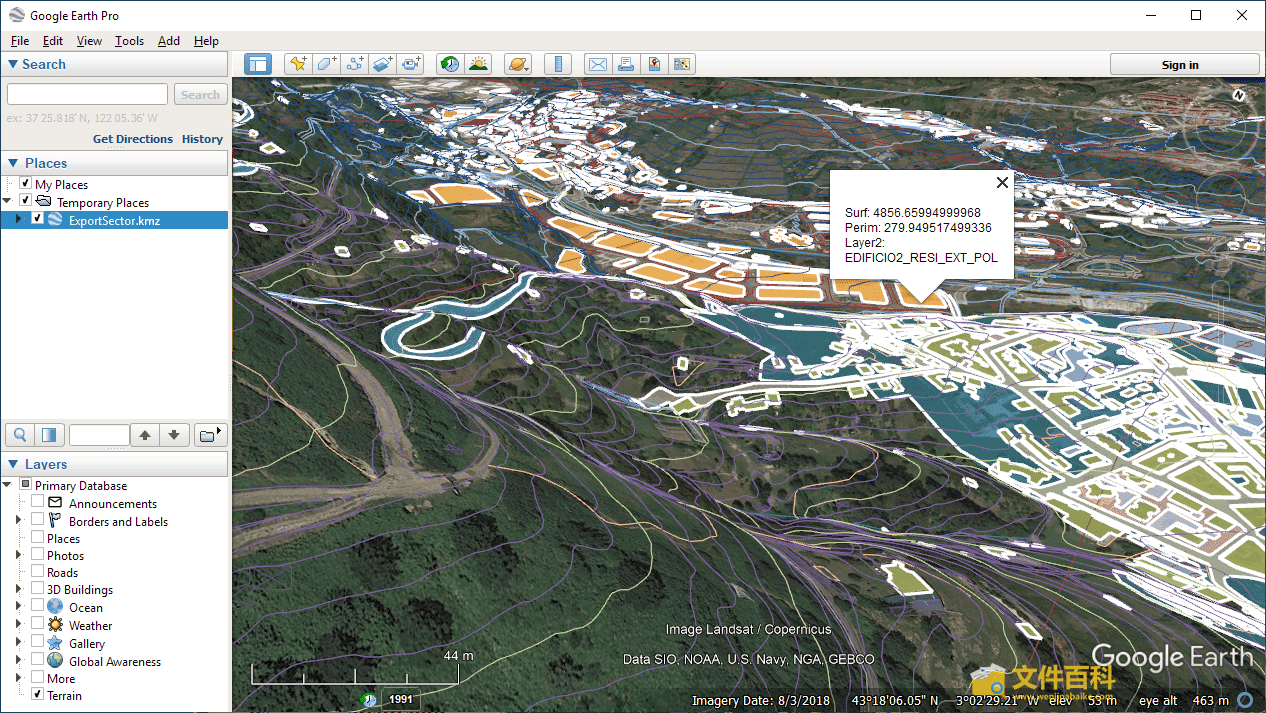Uncheck the My Places checkbox
The image size is (1266, 713).
click(26, 184)
